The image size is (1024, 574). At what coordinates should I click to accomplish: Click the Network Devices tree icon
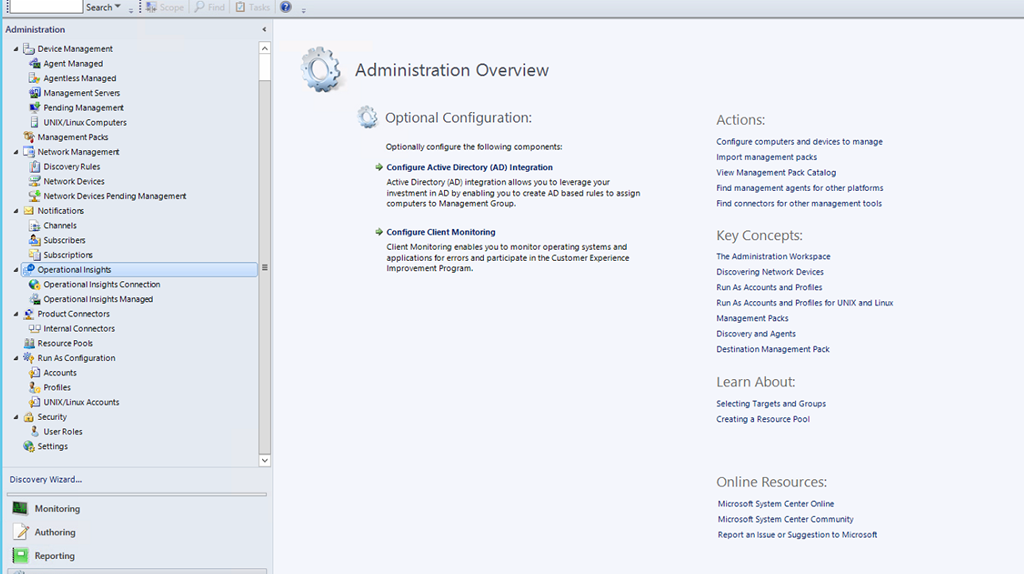coord(35,182)
